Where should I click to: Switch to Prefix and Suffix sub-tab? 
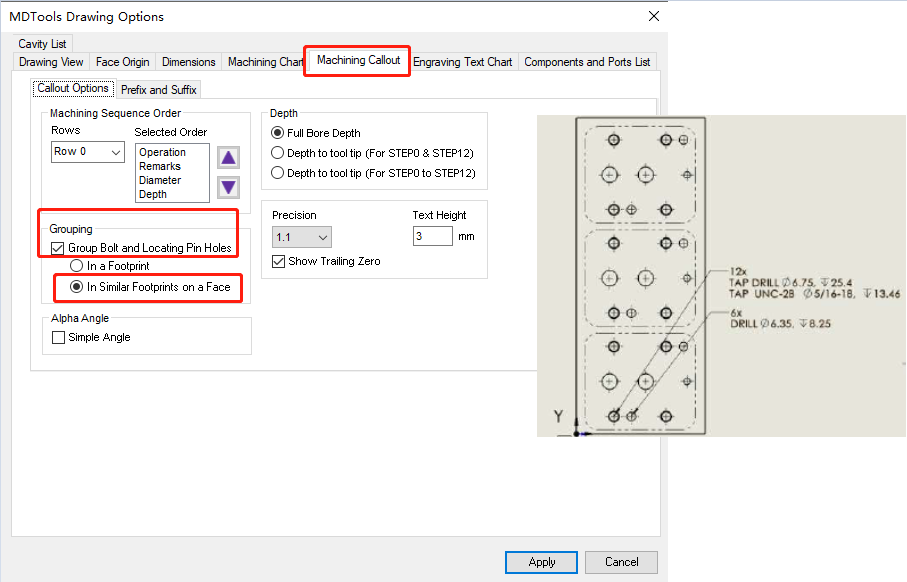tap(159, 90)
